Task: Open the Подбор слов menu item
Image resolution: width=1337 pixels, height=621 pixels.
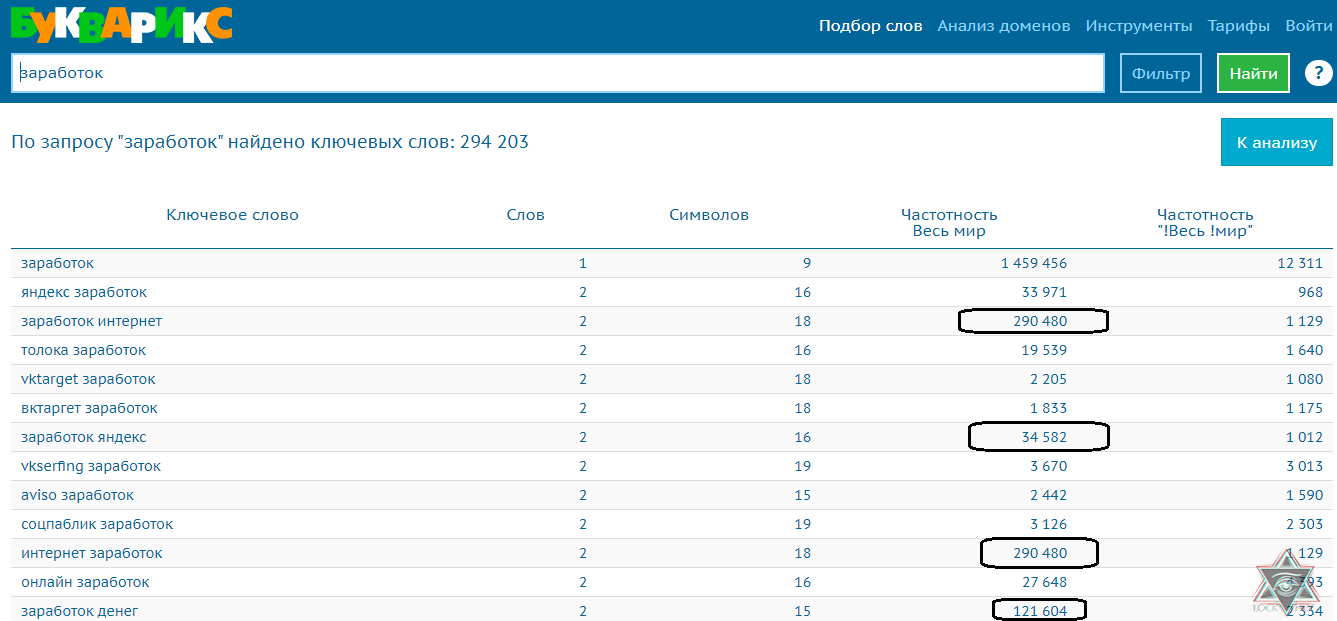Action: [870, 26]
